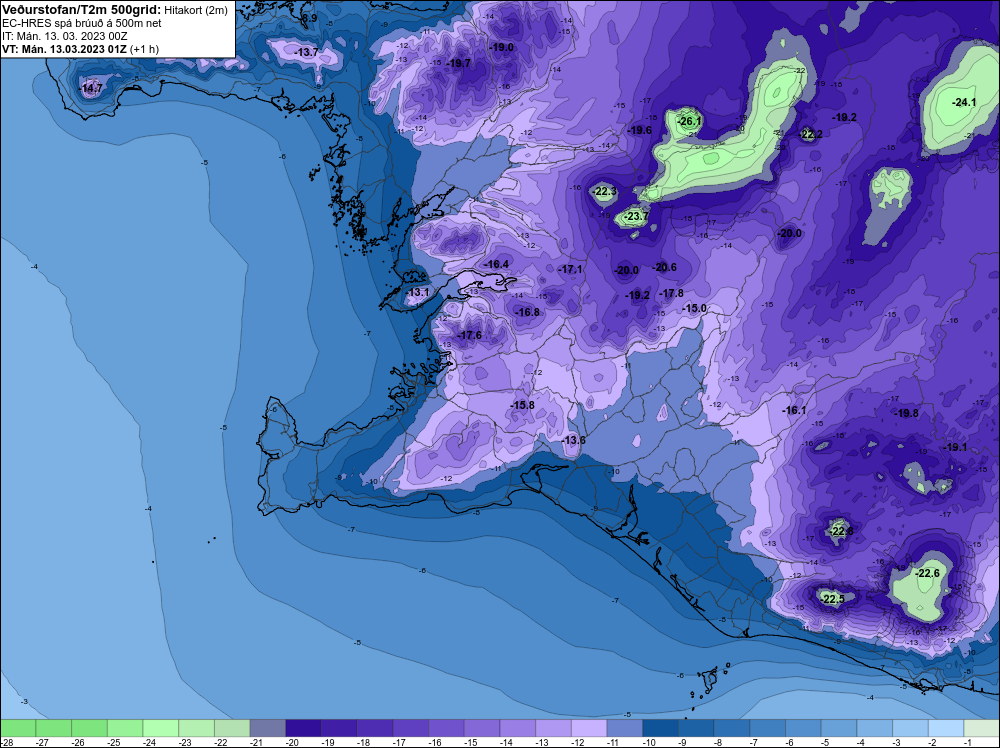The height and width of the screenshot is (748, 1000).
Task: Click the -17.6 temperature label
Action: [x=469, y=335]
